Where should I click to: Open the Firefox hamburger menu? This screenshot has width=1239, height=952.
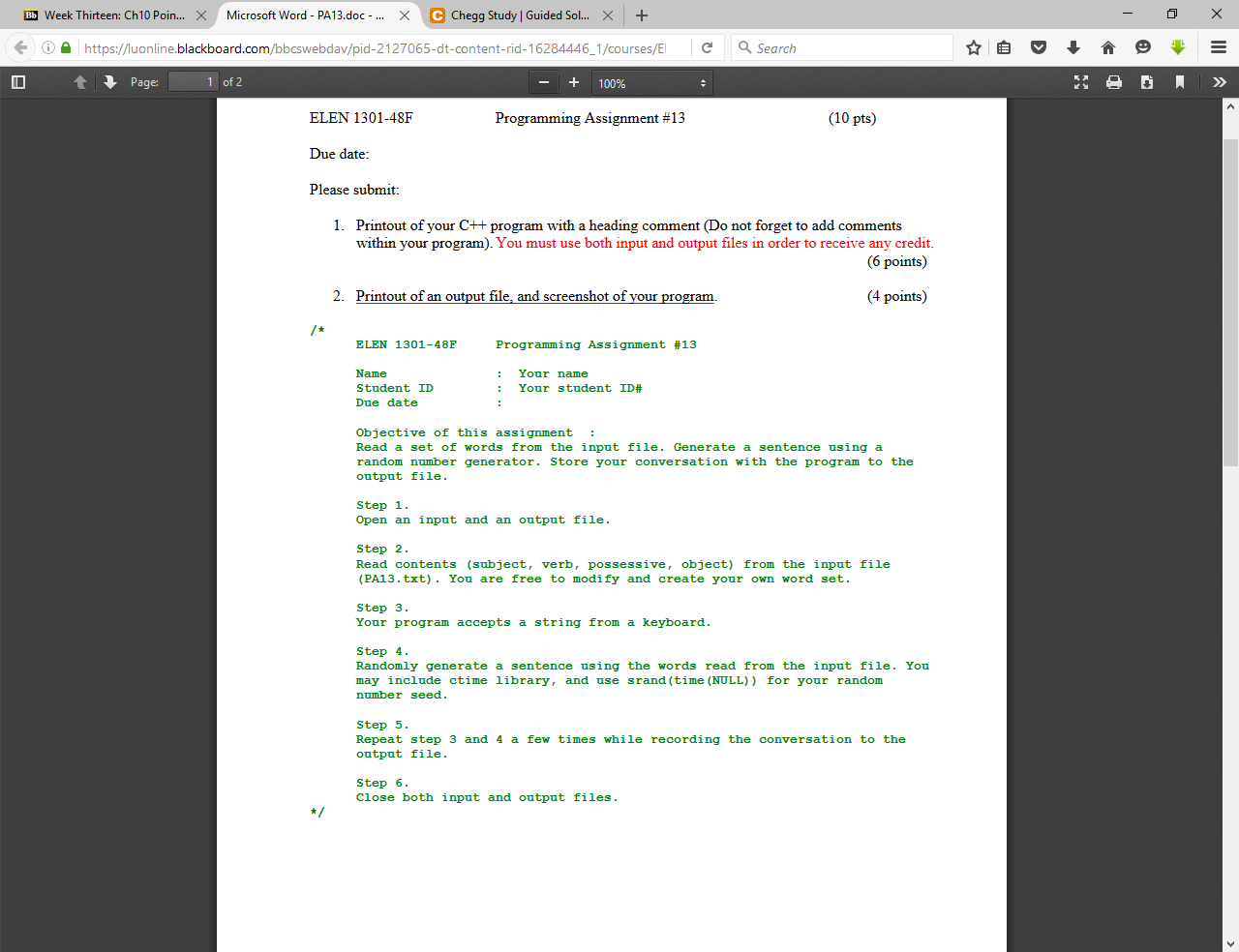(x=1219, y=47)
